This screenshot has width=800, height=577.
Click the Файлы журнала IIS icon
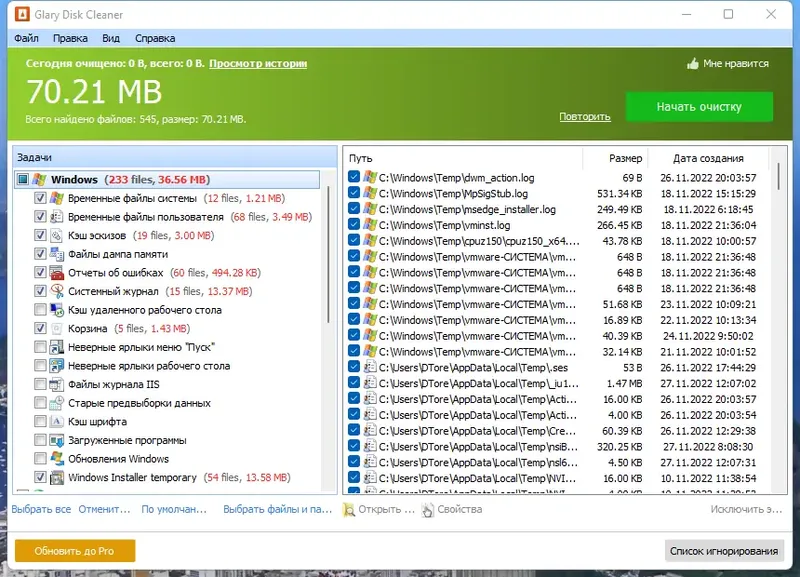57,384
